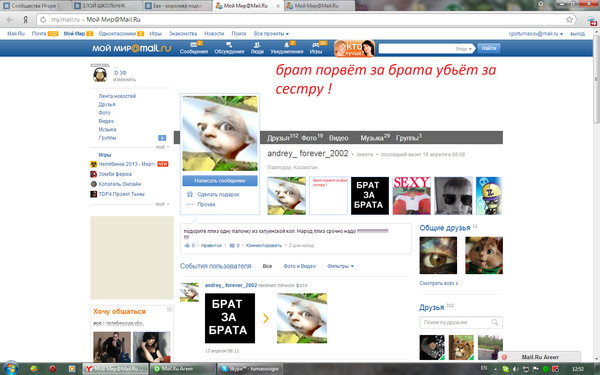600x375 pixels.
Task: Click the orange arrow between changed photos
Action: 266,318
